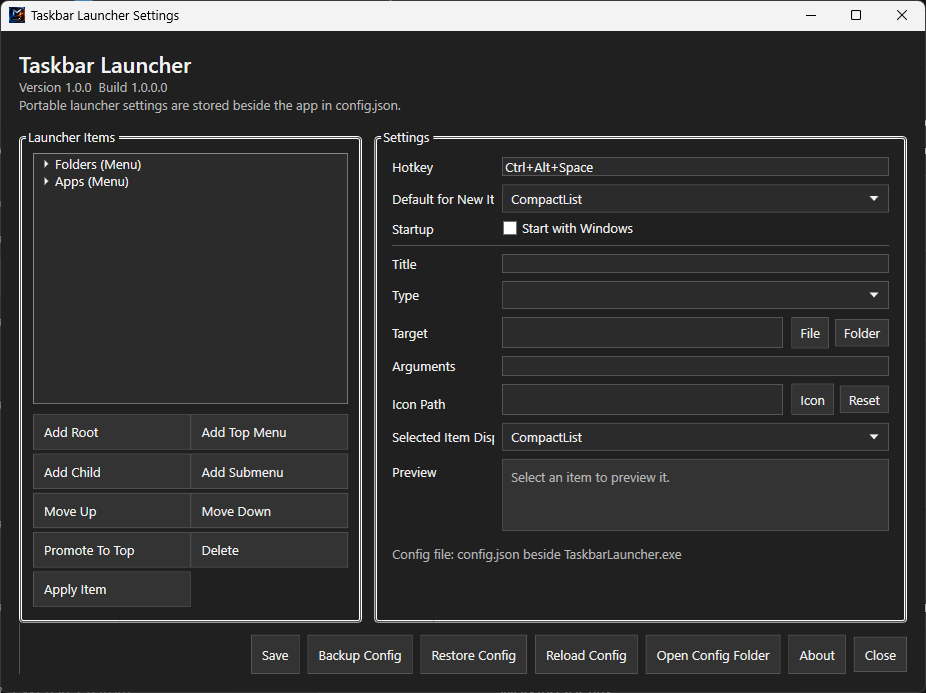Click the Reload Config button
Image resolution: width=926 pixels, height=693 pixels.
coord(586,655)
